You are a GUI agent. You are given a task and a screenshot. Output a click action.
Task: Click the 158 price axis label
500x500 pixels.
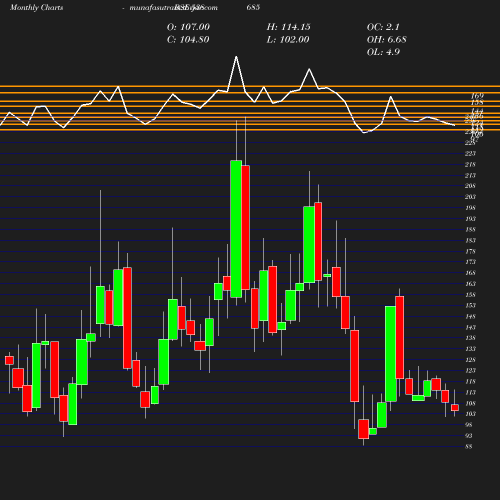(470, 295)
